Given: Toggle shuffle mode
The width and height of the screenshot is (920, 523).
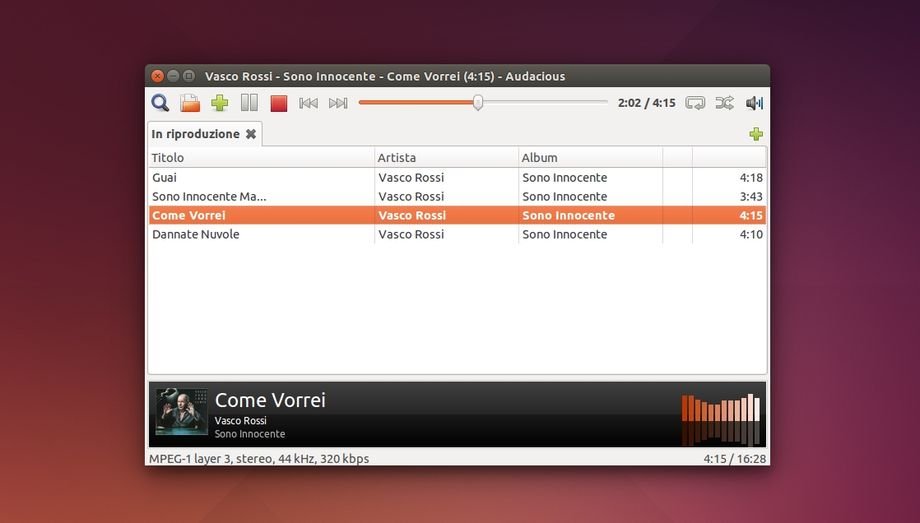Looking at the screenshot, I should point(725,103).
